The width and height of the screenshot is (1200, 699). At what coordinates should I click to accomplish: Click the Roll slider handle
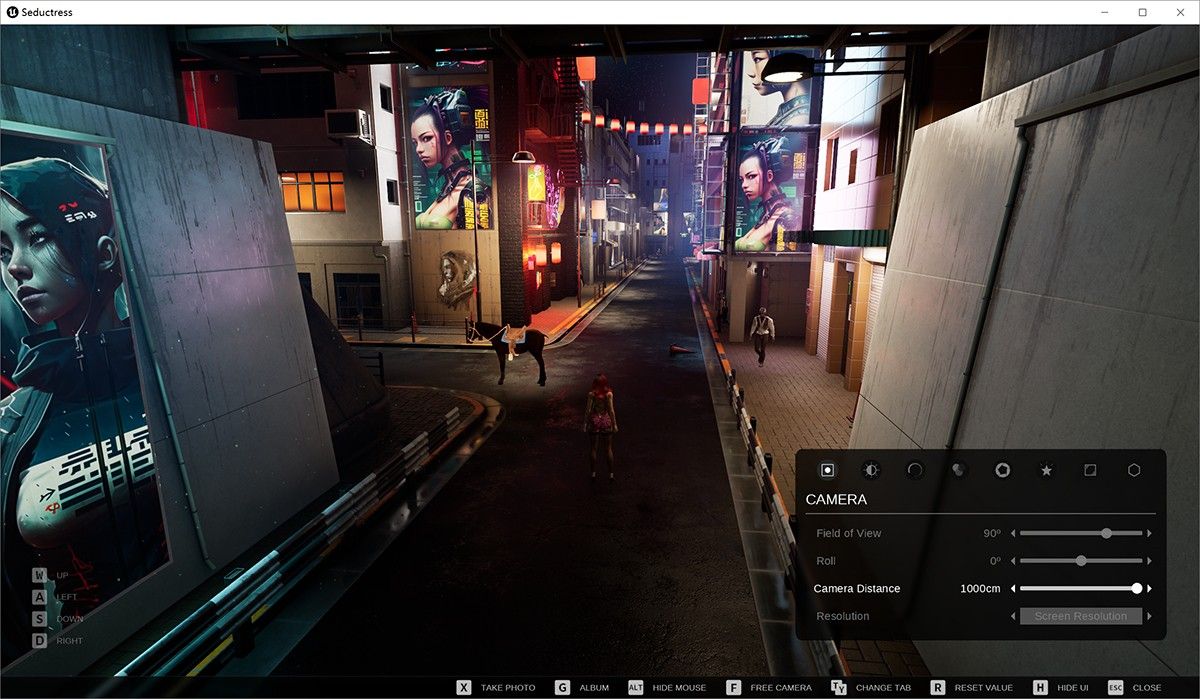[1081, 561]
